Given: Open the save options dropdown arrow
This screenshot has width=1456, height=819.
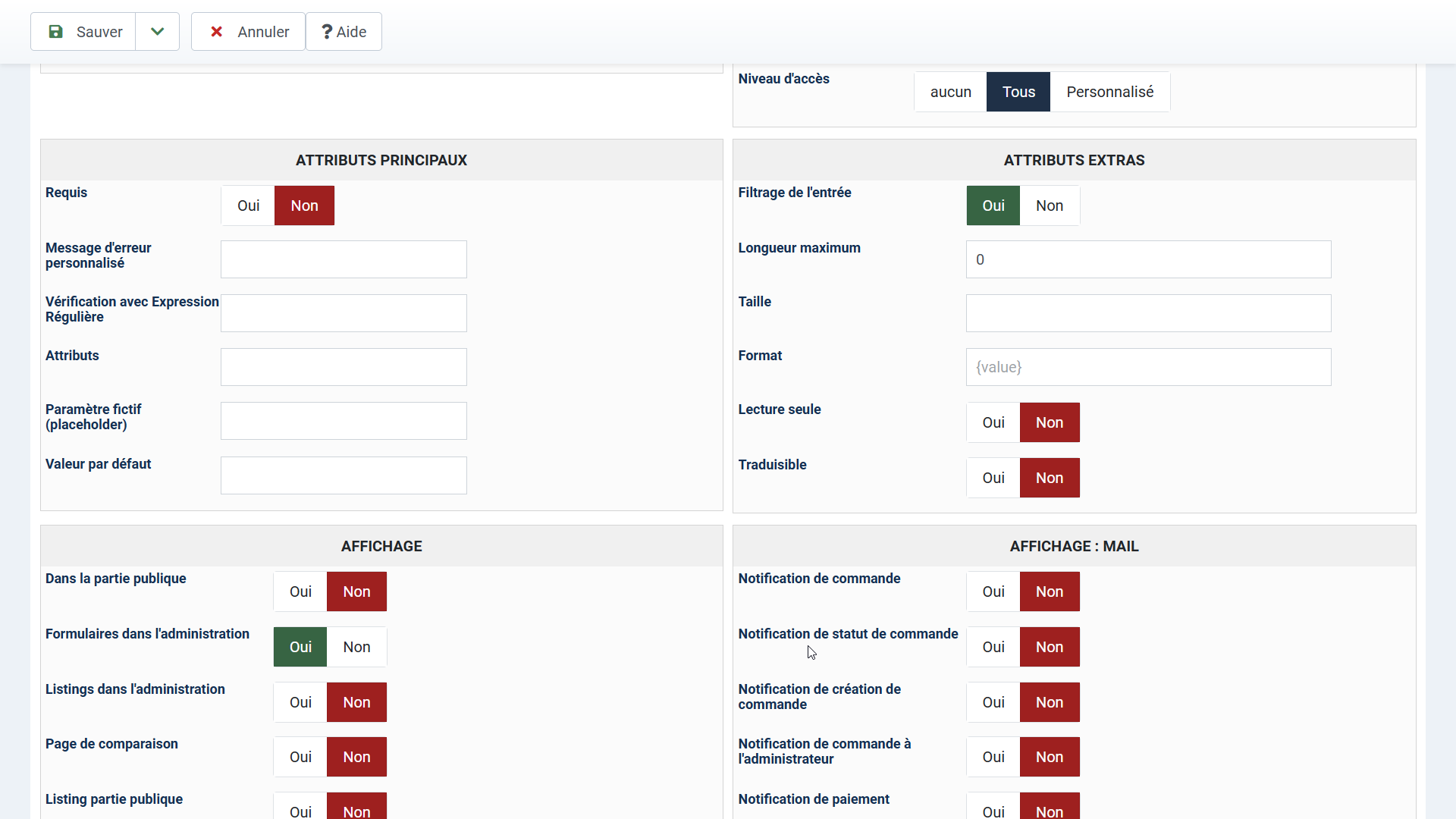Looking at the screenshot, I should [157, 32].
